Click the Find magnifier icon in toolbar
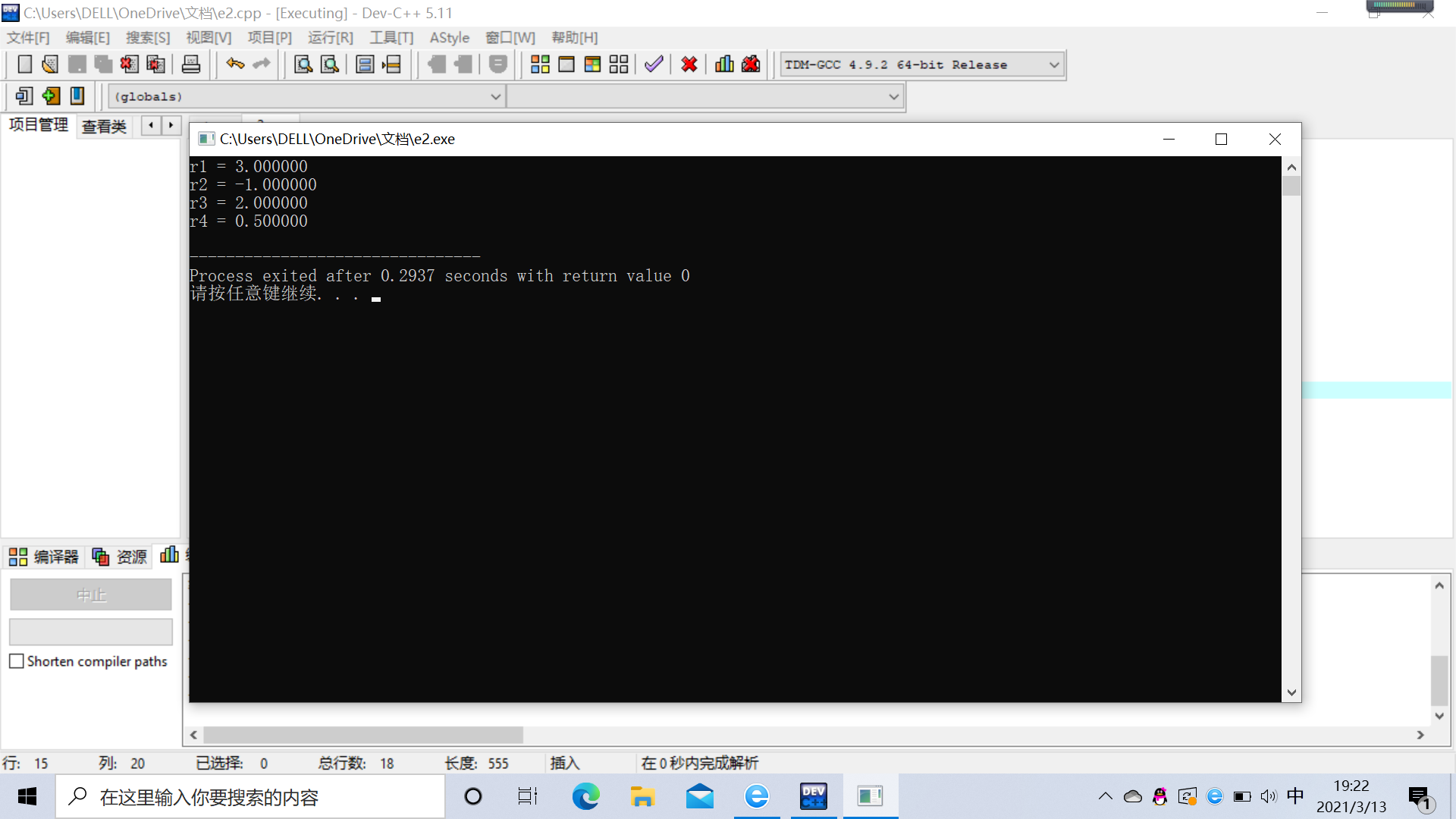Viewport: 1456px width, 819px height. [303, 64]
